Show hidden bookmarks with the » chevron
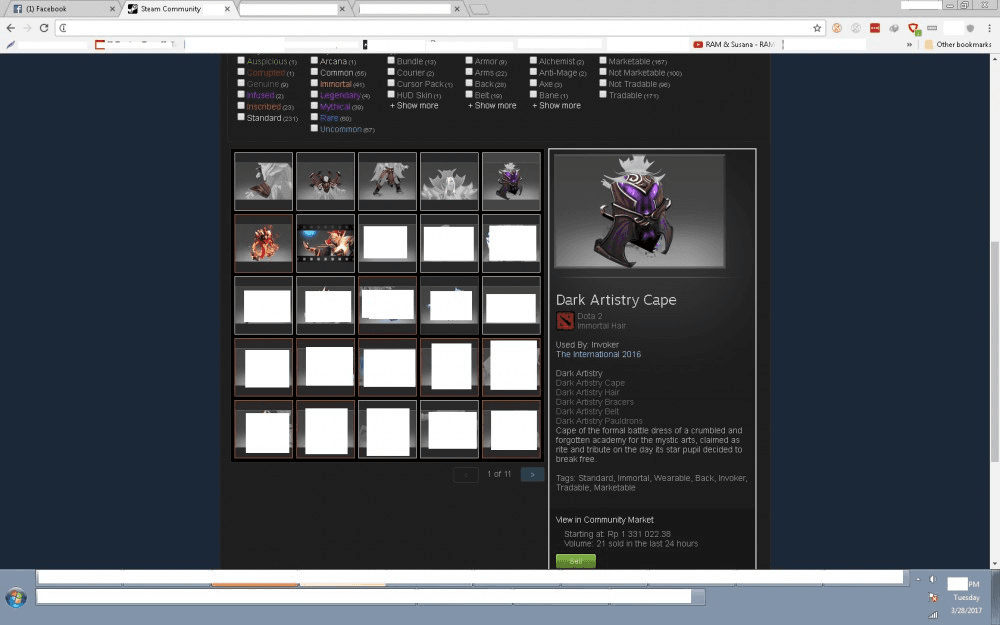This screenshot has width=1000, height=625. tap(909, 45)
